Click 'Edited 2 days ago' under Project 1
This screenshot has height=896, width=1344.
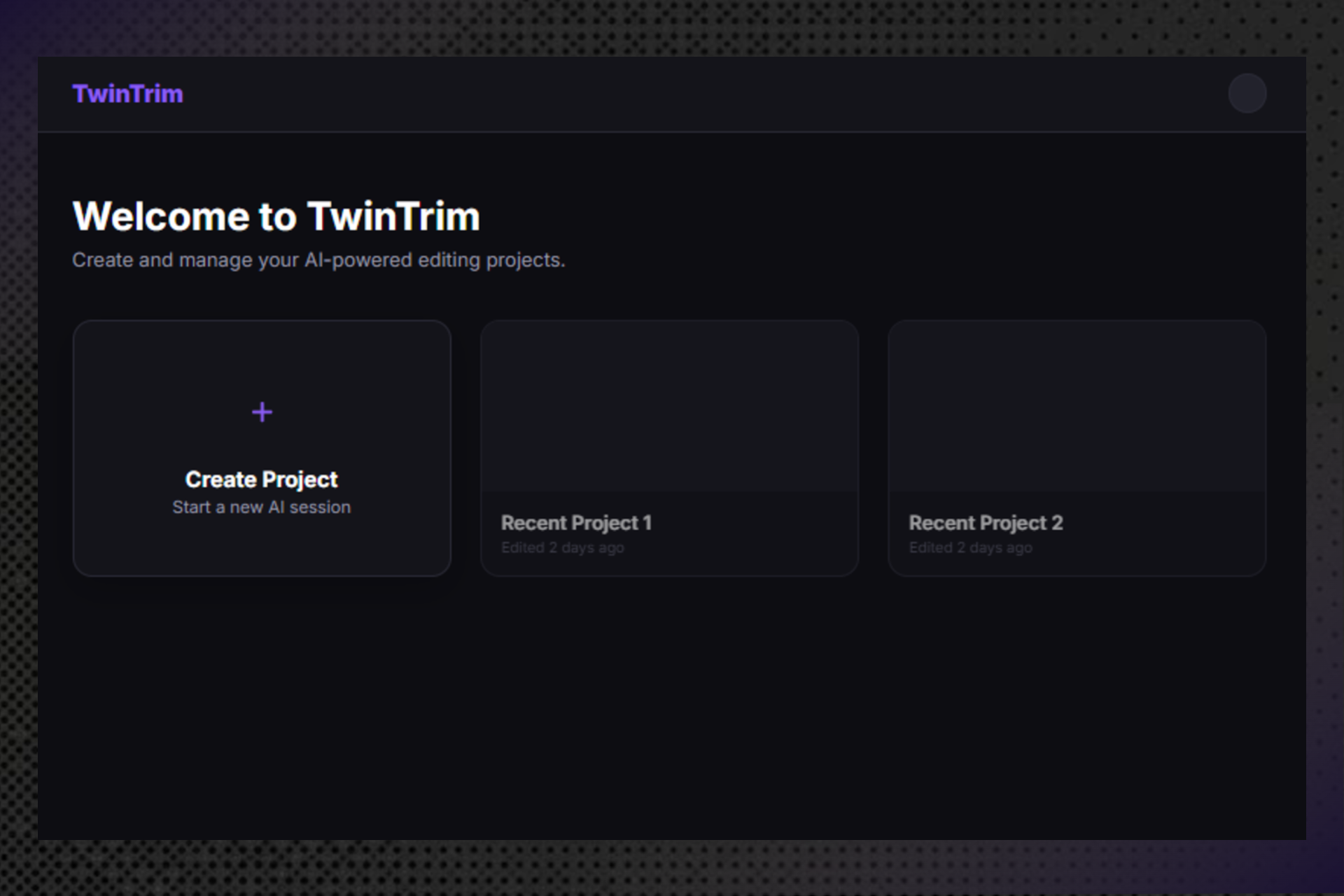tap(562, 547)
